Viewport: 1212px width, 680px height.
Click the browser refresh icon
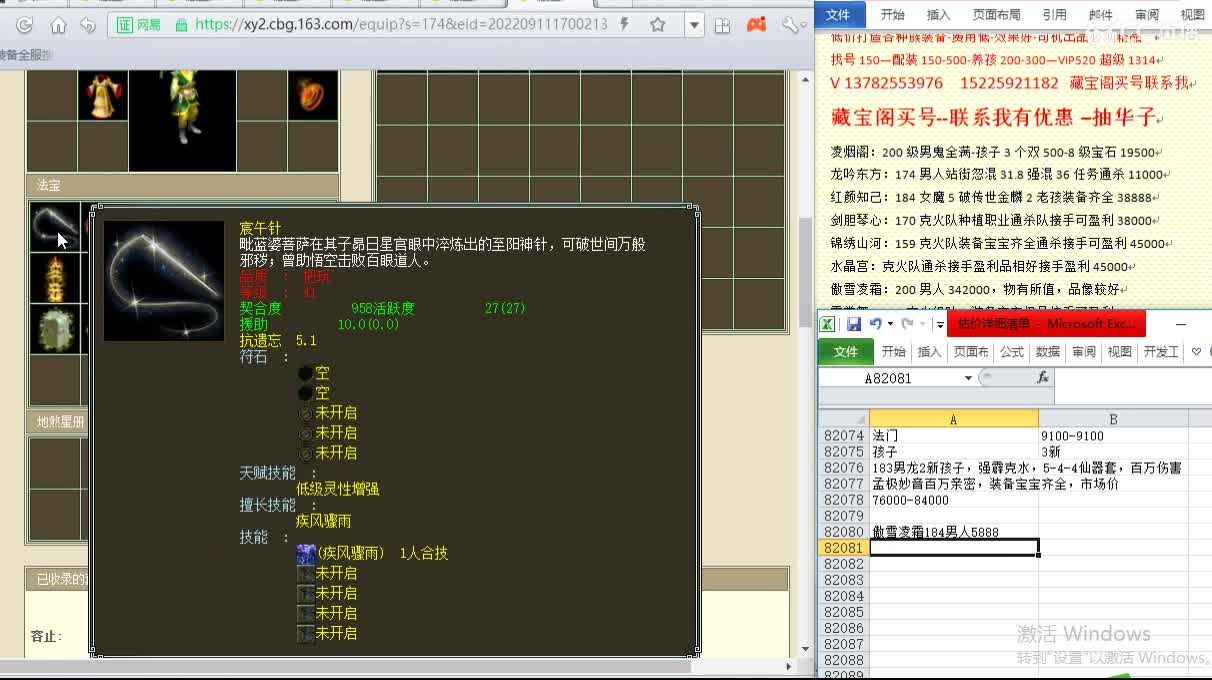(24, 25)
